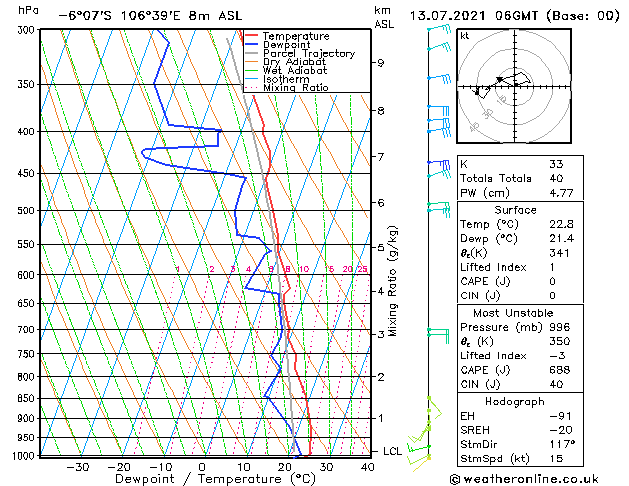The image size is (629, 486).
Task: Click the surface temperature value '22.8'
Action: (561, 225)
